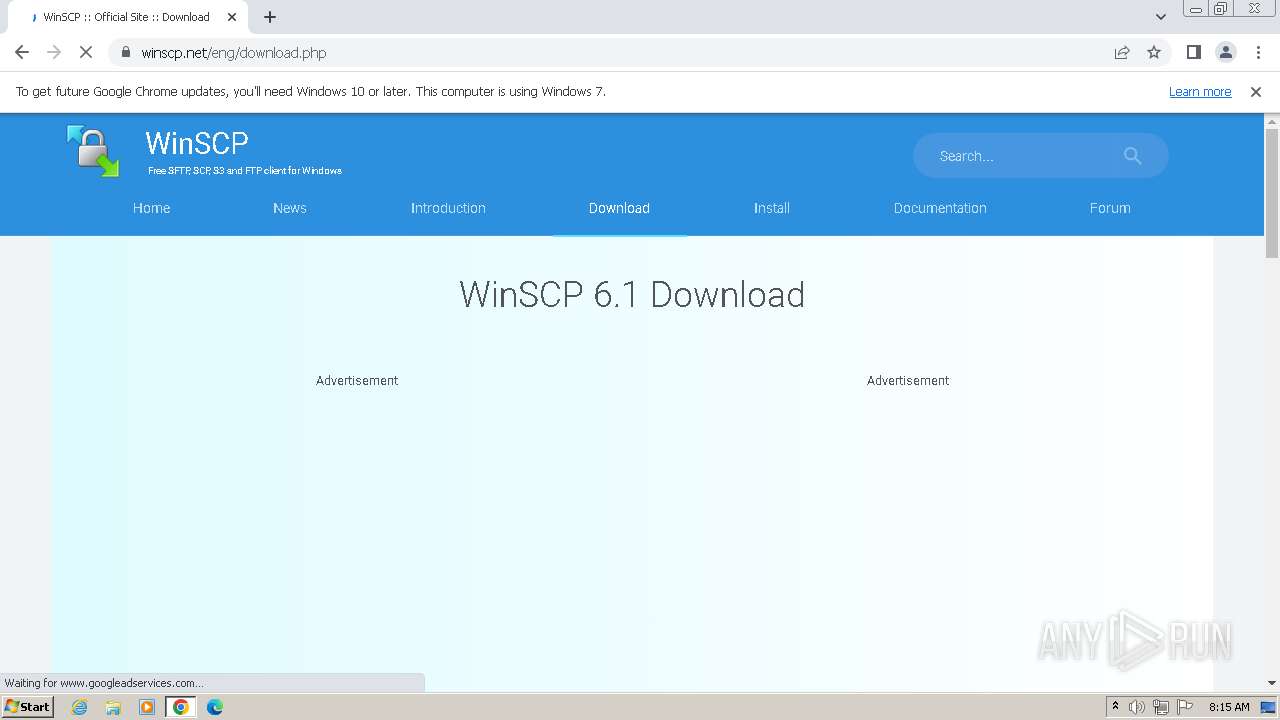Image resolution: width=1280 pixels, height=720 pixels.
Task: Click the WinSCP 6.1 Download heading
Action: click(632, 295)
